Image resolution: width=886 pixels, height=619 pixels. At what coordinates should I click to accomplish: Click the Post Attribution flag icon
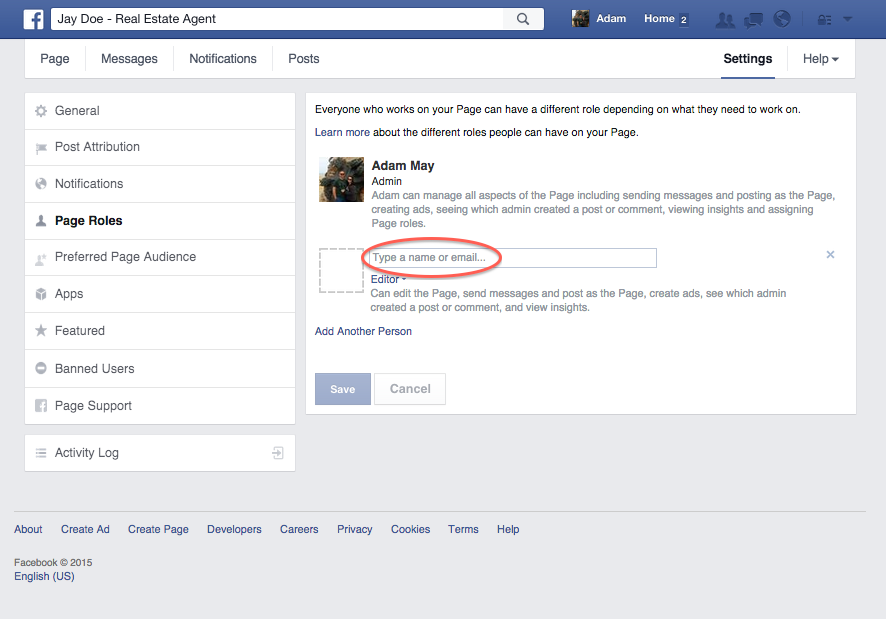pos(41,148)
